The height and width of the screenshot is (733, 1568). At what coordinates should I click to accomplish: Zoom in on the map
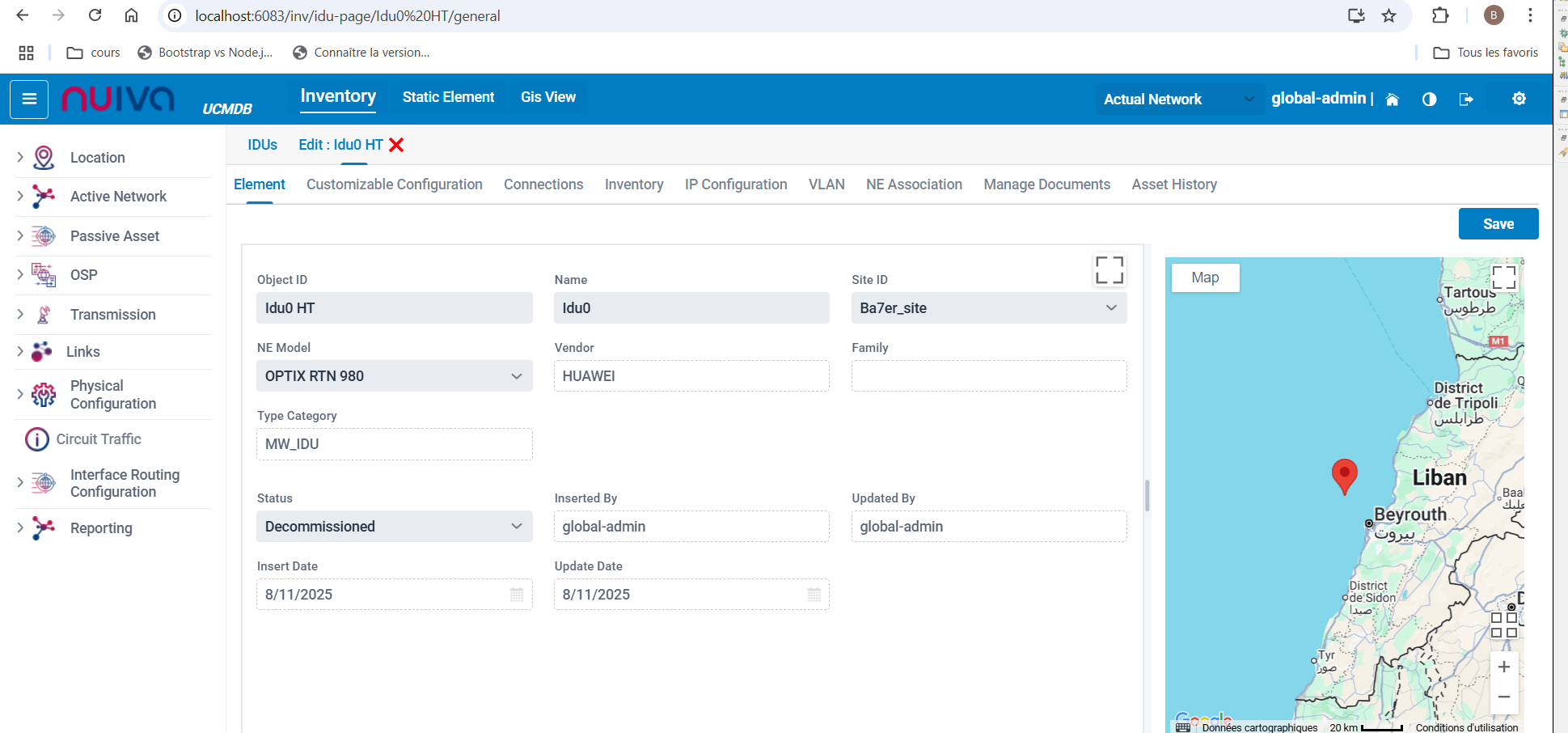click(x=1503, y=667)
